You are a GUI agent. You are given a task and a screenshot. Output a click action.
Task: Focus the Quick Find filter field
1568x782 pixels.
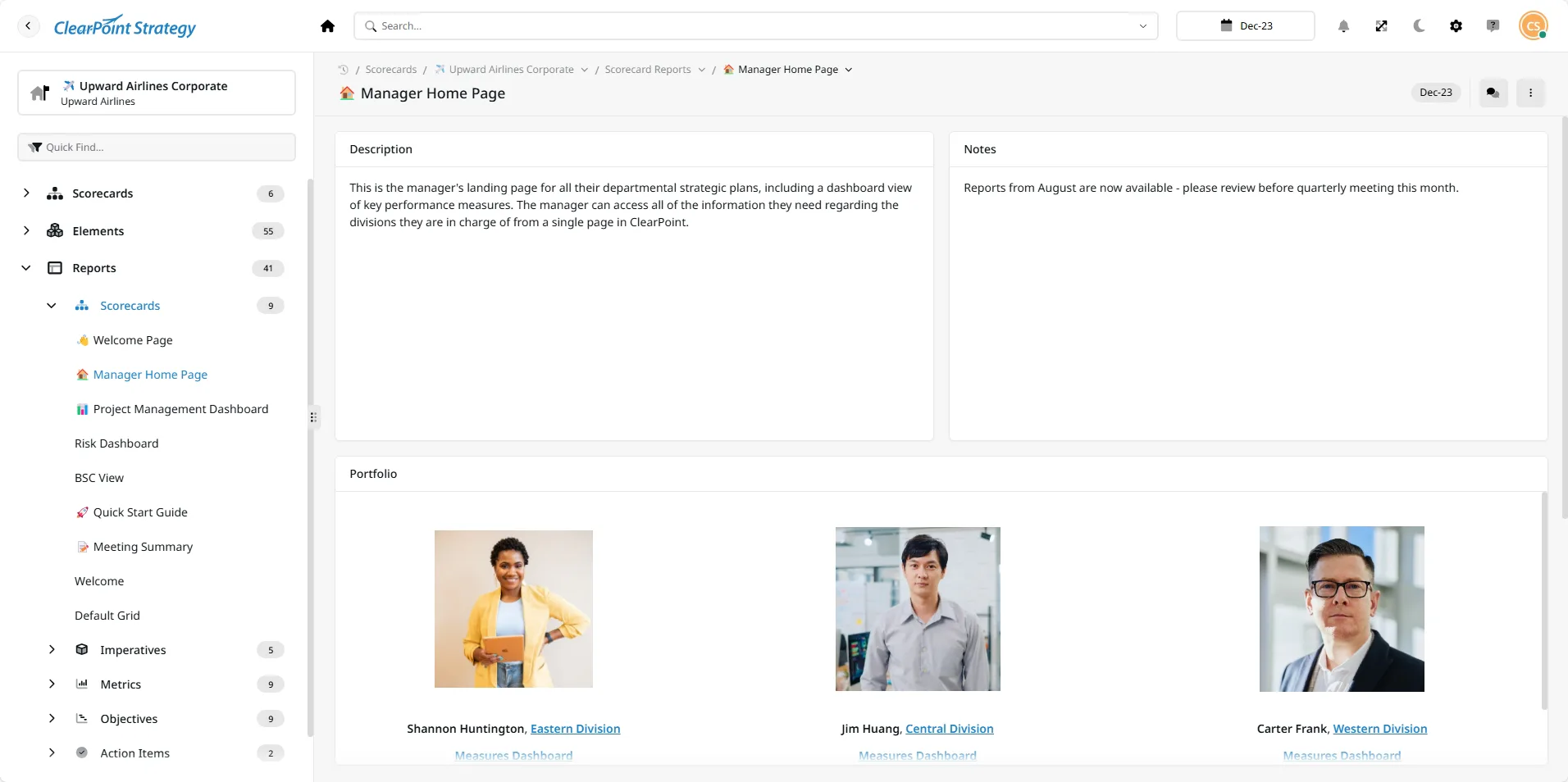point(157,148)
